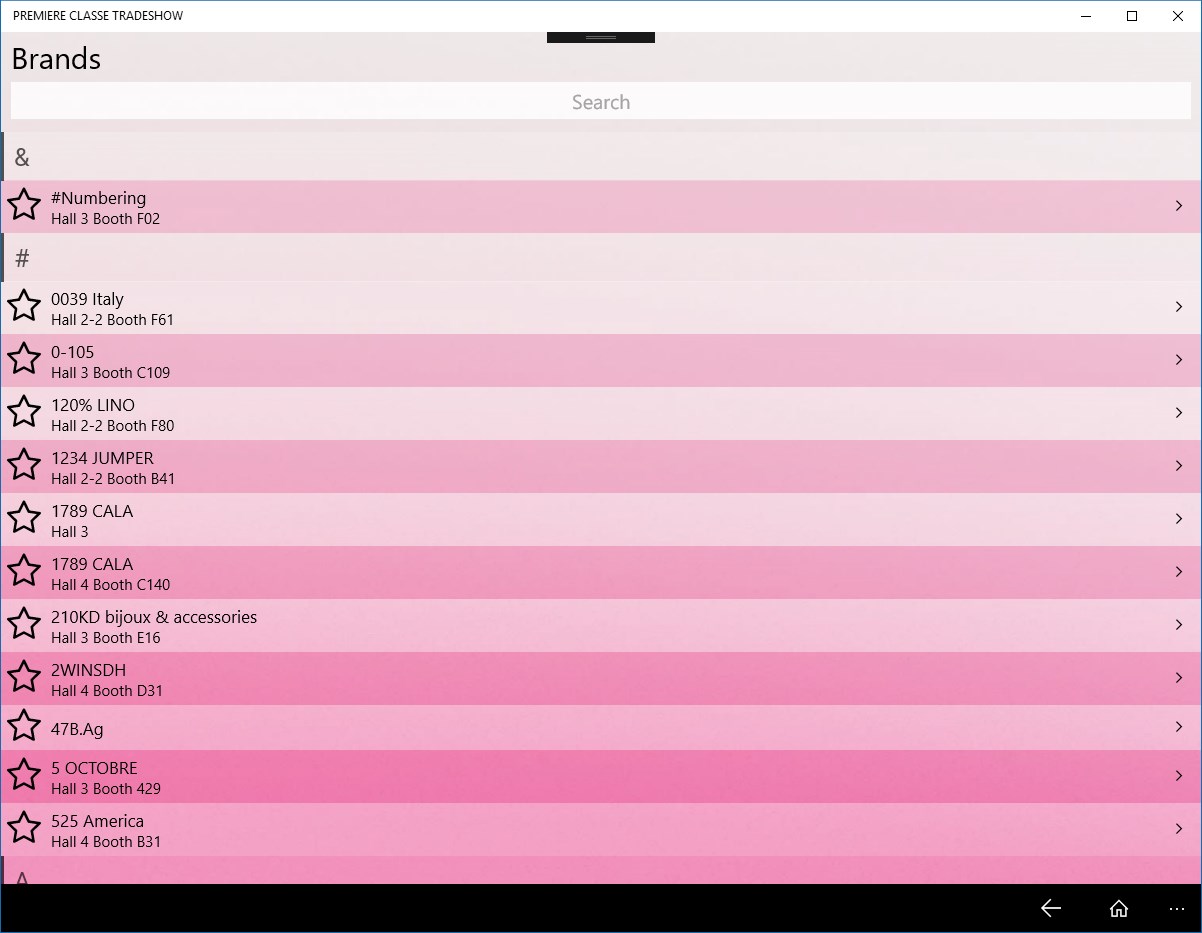The height and width of the screenshot is (933, 1202).
Task: Open #Numbering details via chevron
Action: coord(1179,206)
